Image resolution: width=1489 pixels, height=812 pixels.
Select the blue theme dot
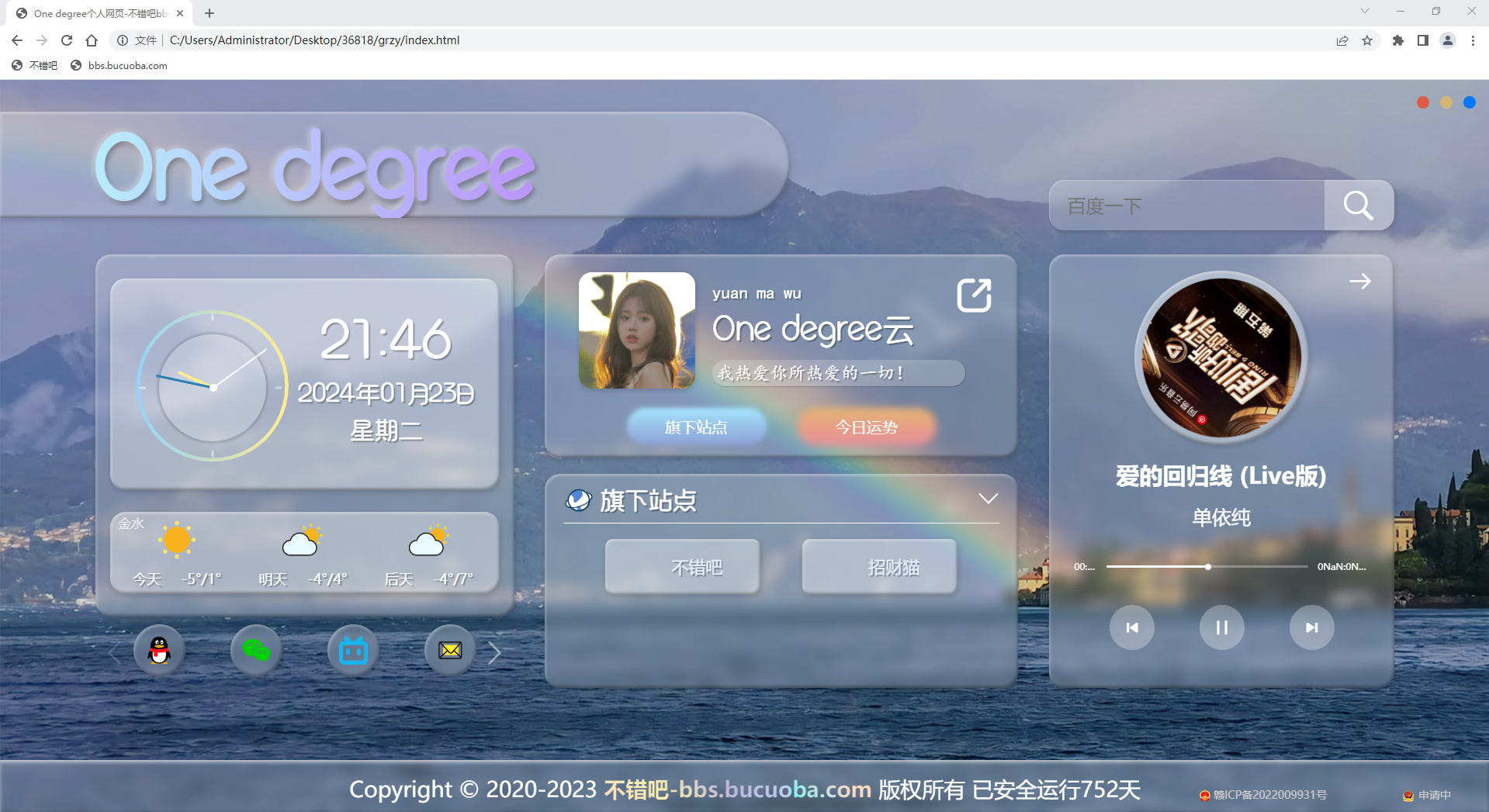tap(1470, 102)
